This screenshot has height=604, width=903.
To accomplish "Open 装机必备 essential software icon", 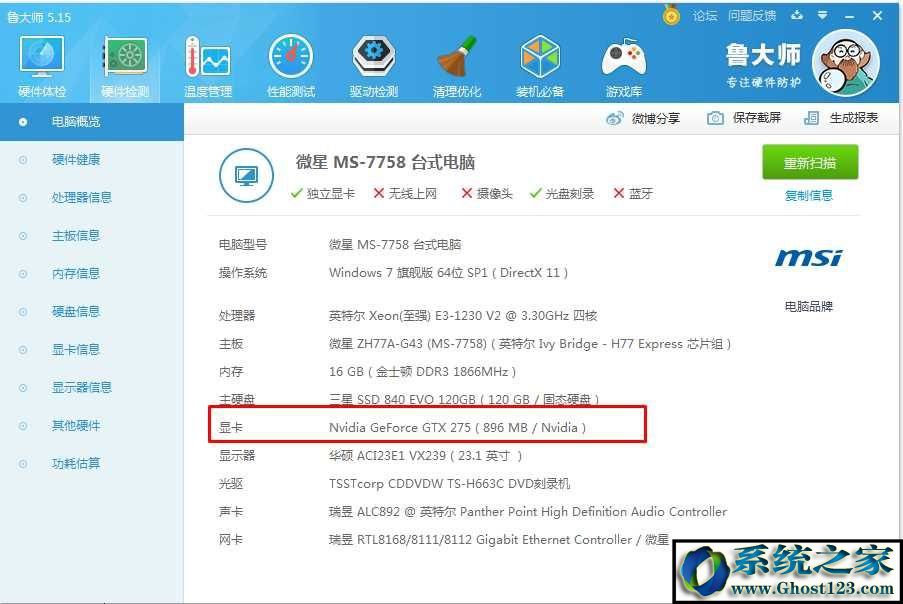I will 540,66.
